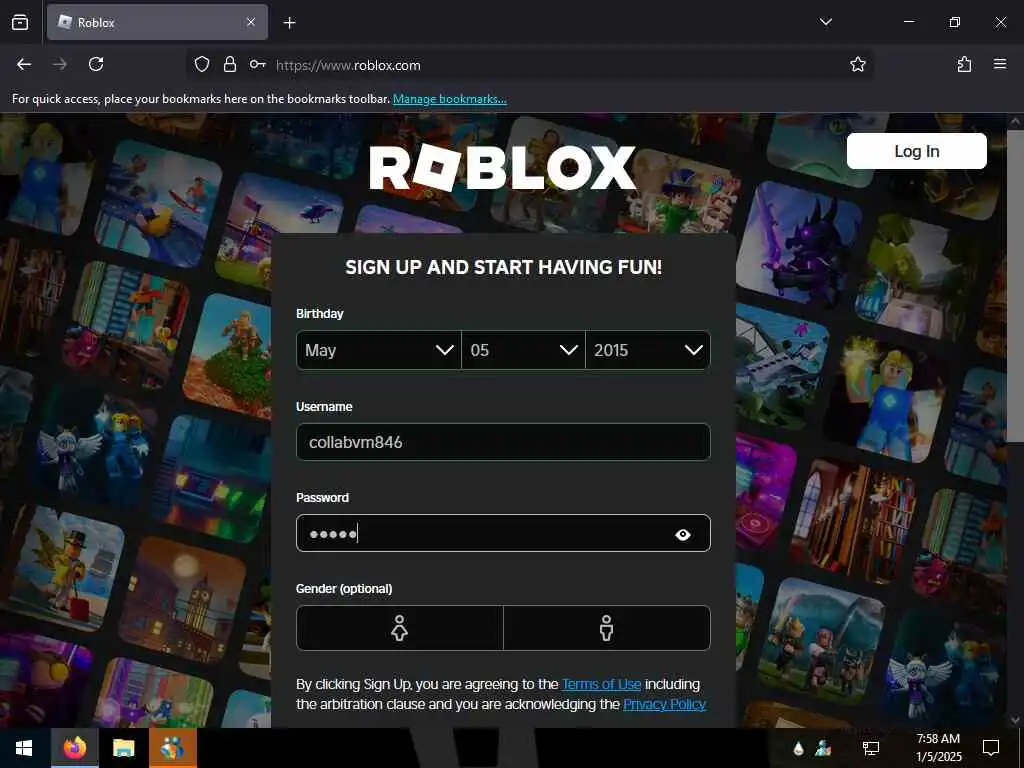The image size is (1024, 768).
Task: Click the Gender (optional) label
Action: pos(344,588)
